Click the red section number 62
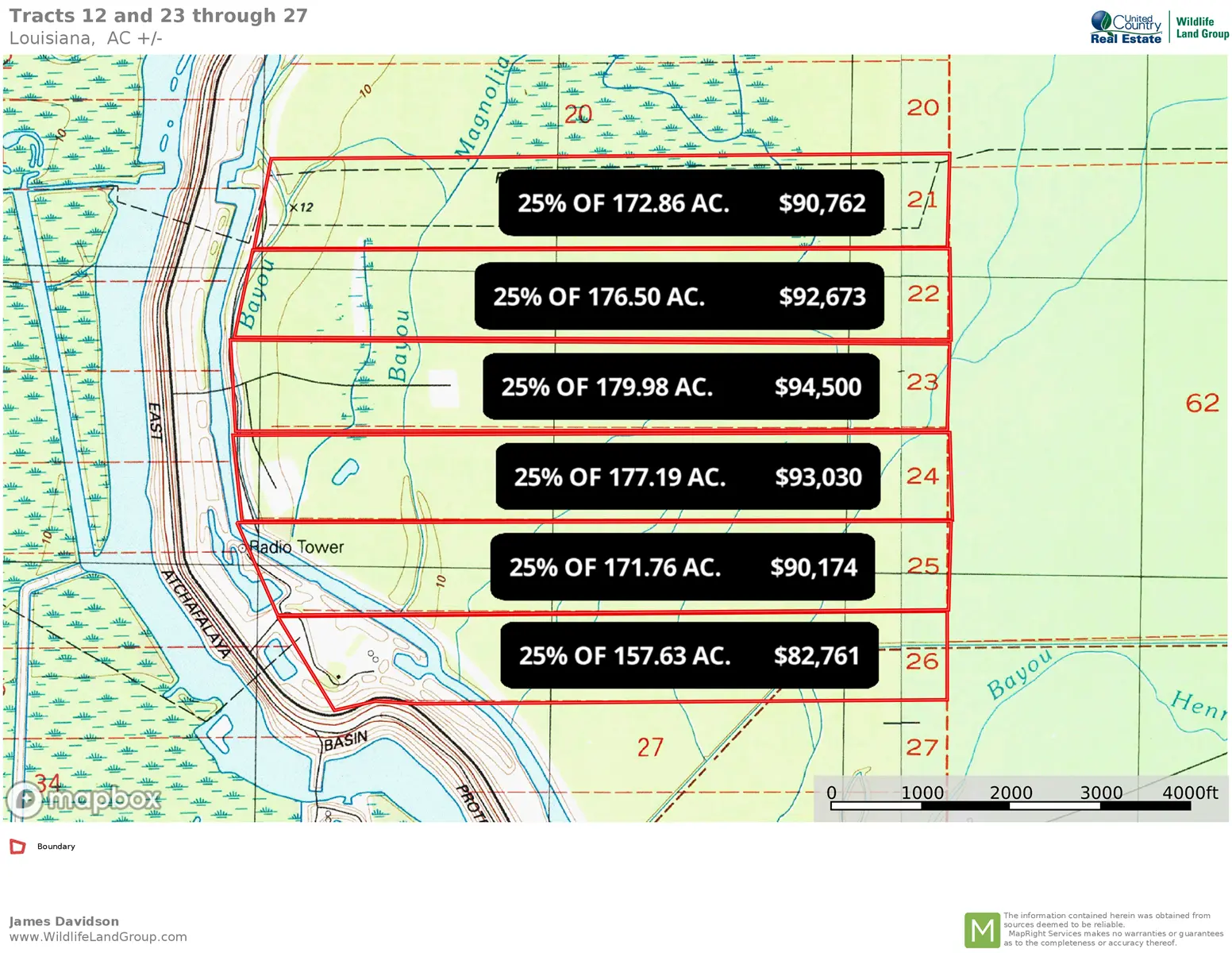 point(1202,403)
